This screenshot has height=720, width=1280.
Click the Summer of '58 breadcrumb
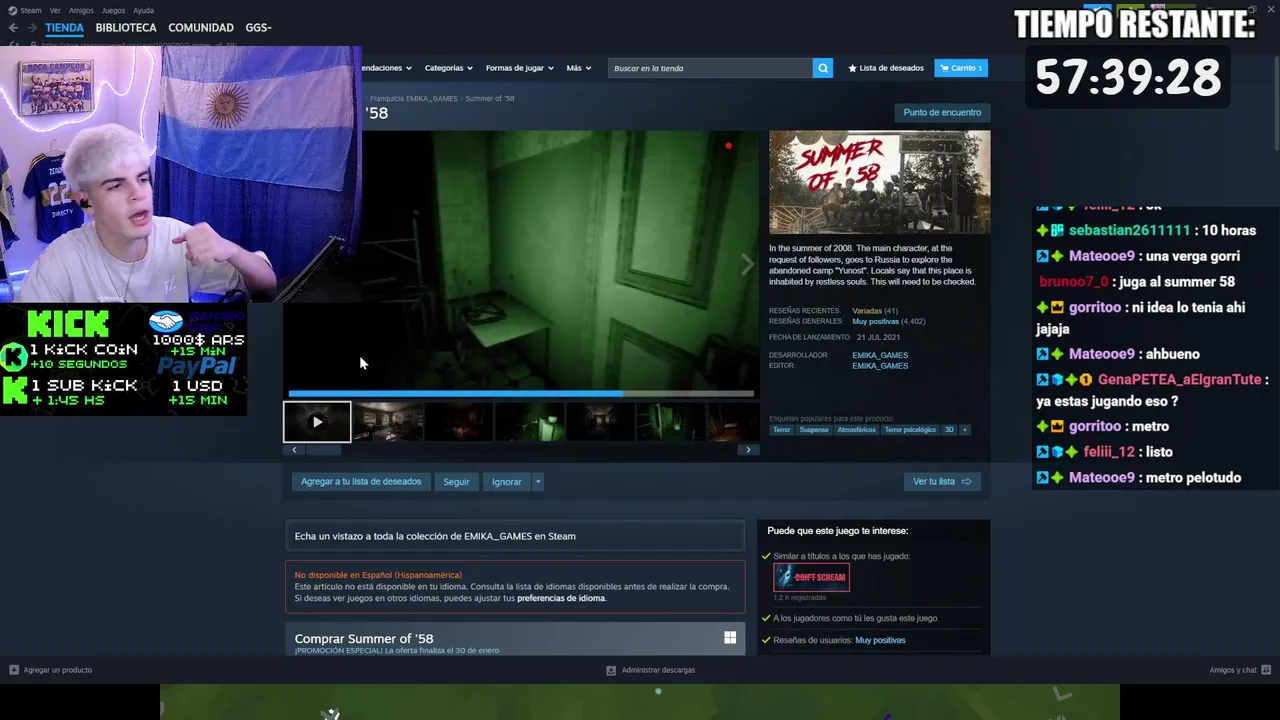[x=490, y=99]
